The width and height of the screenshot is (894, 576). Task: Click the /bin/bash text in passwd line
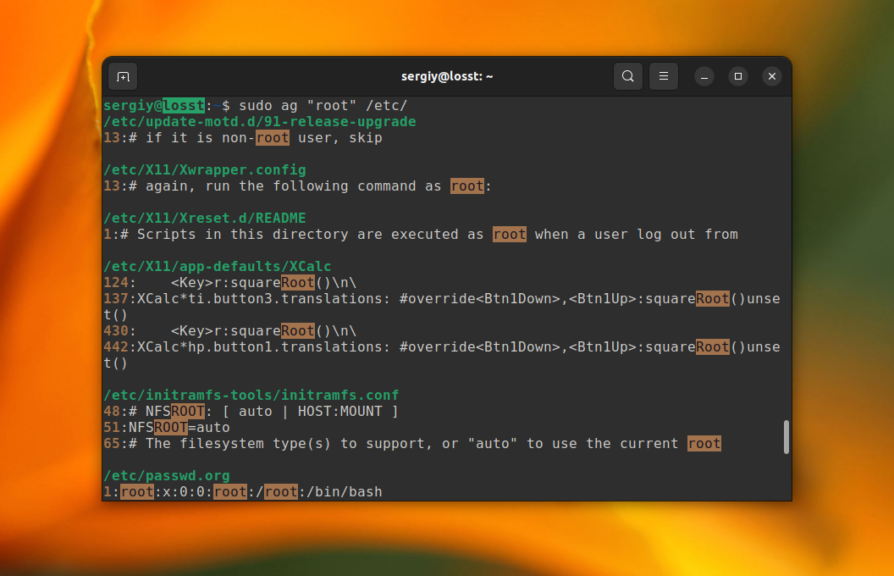[344, 492]
